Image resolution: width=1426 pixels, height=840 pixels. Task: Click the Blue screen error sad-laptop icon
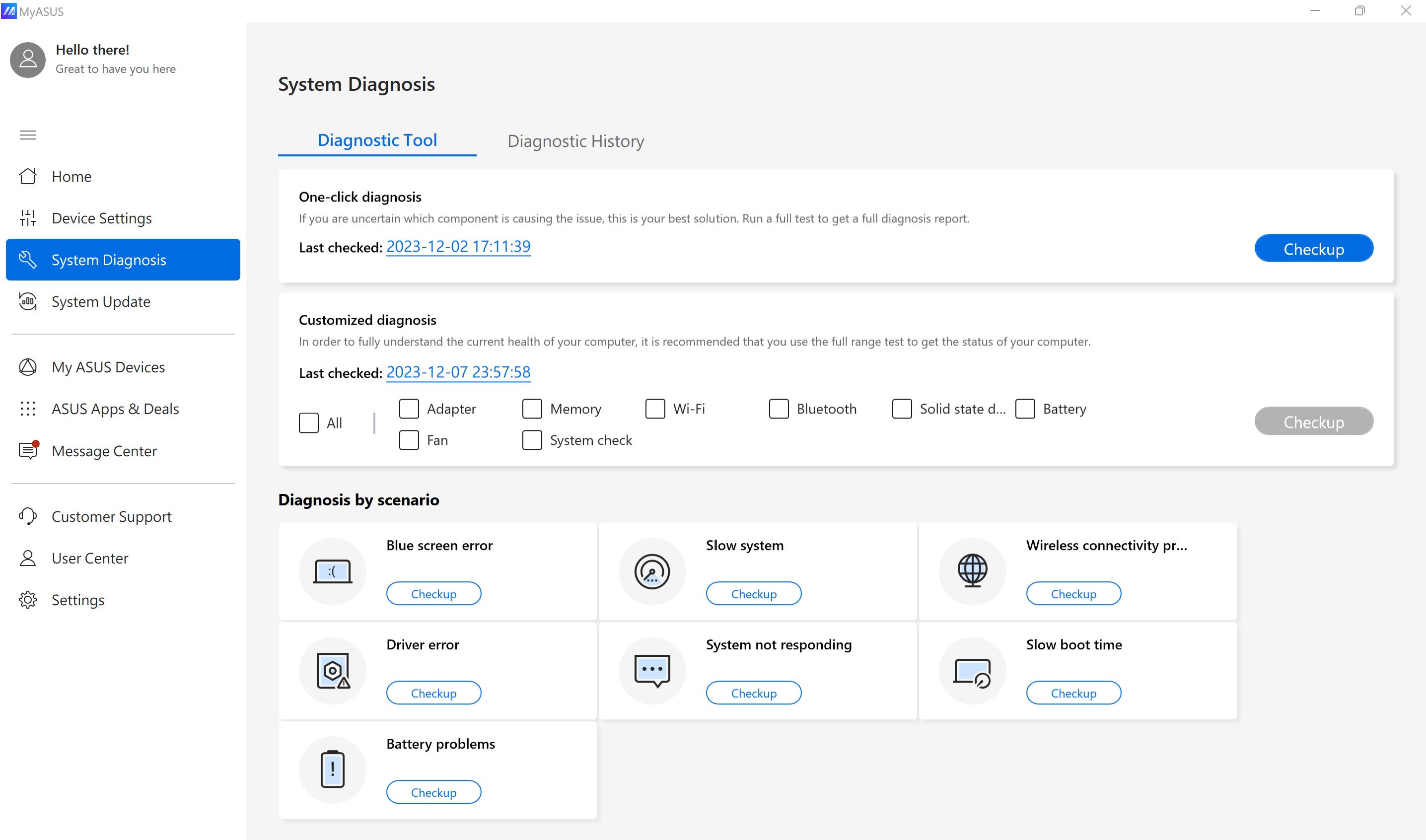(332, 571)
